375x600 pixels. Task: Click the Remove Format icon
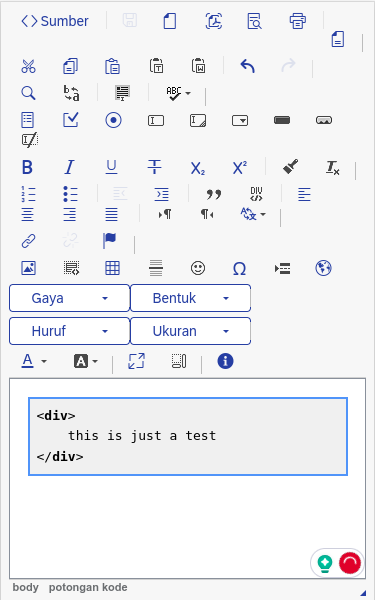pos(333,168)
